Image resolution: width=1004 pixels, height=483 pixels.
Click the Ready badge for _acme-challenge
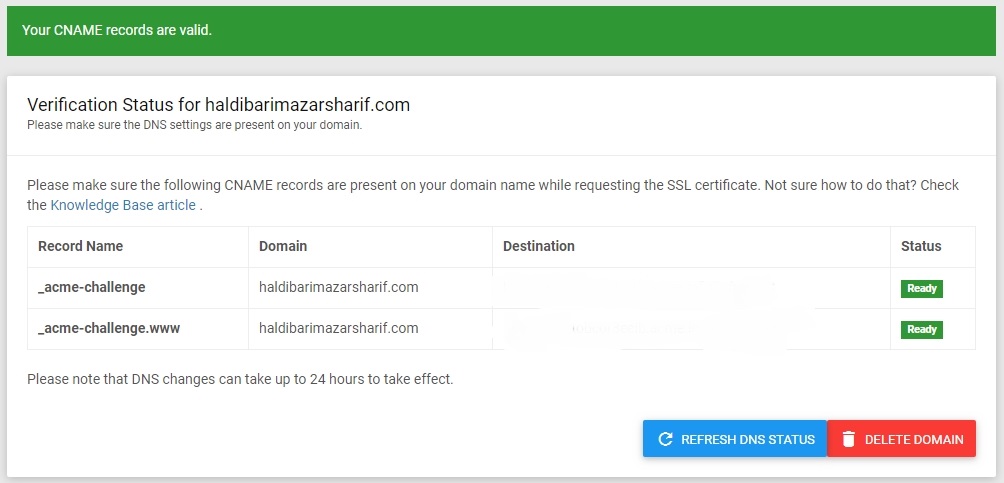[x=922, y=288]
